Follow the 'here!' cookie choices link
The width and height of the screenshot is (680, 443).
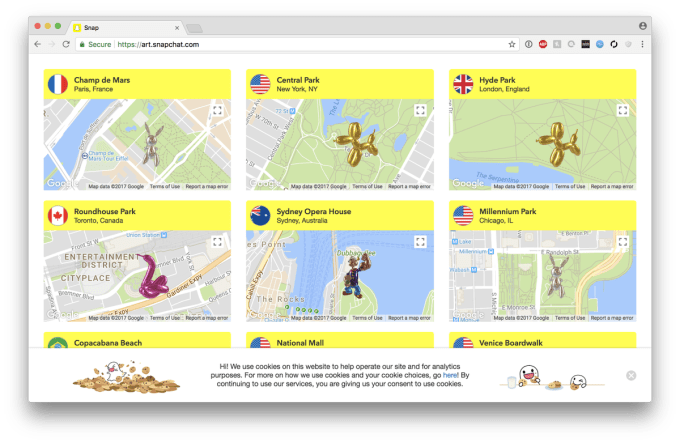(451, 375)
